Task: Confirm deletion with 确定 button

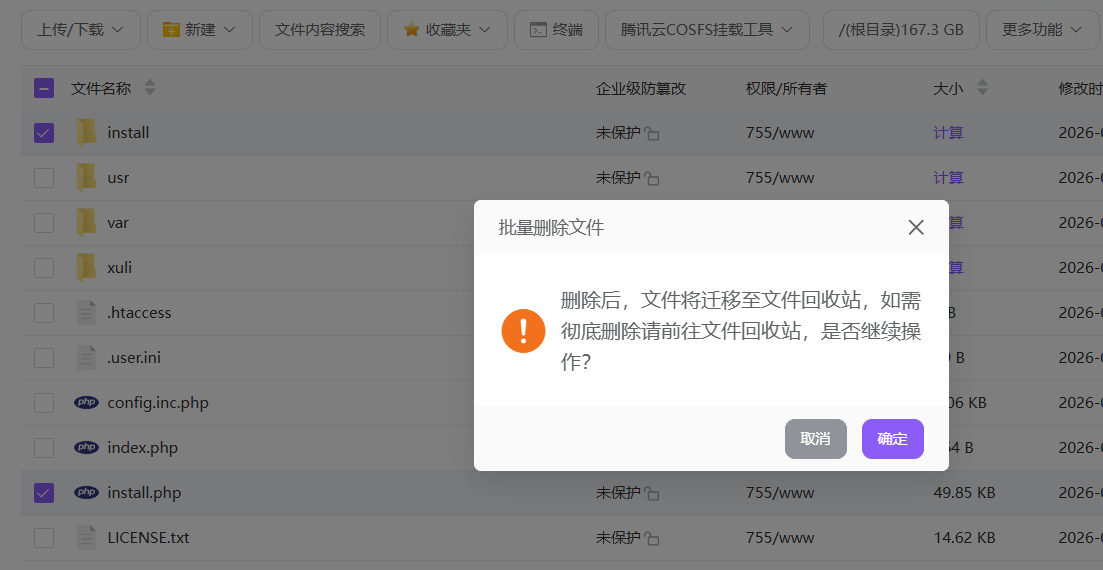Action: point(892,439)
